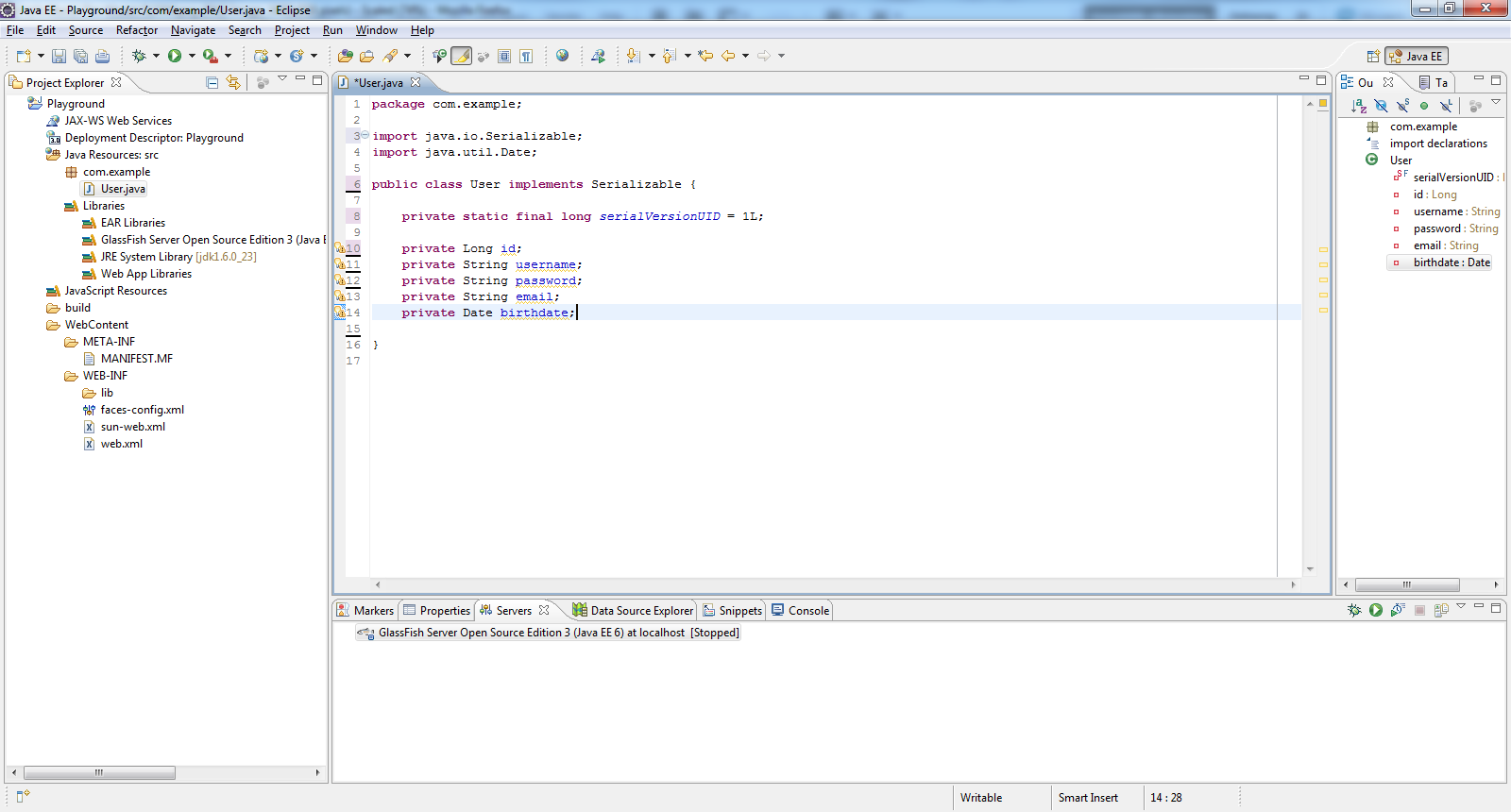The height and width of the screenshot is (812, 1511).
Task: Open the Source menu
Action: pos(86,30)
